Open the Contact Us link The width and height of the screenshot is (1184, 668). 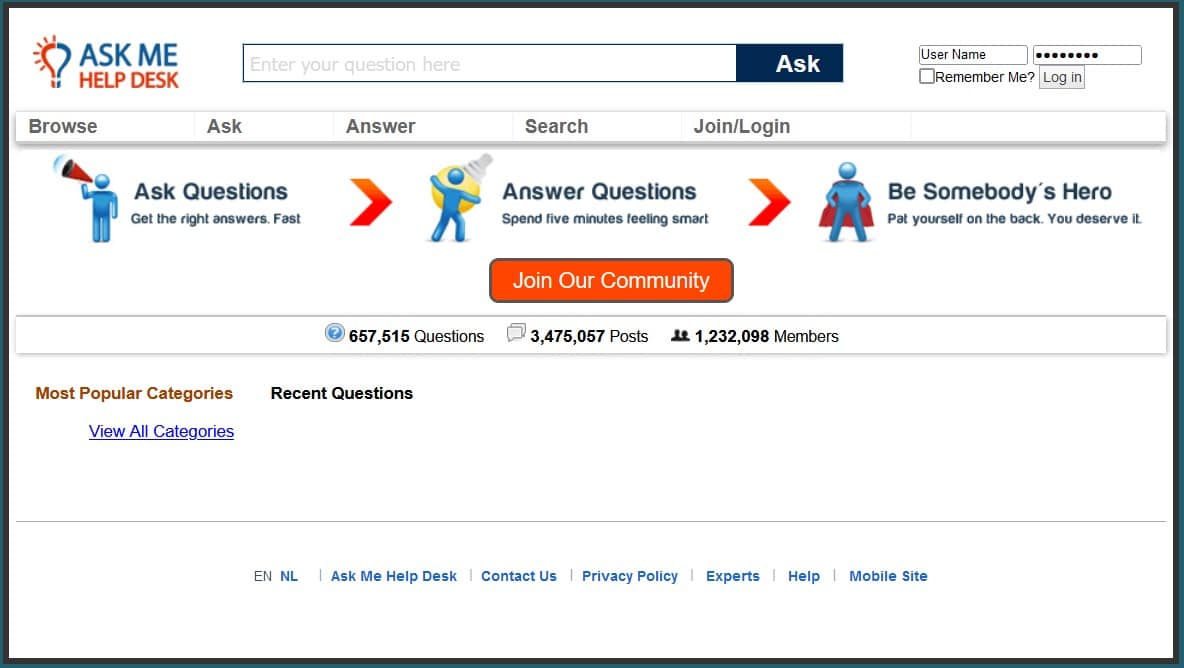(519, 576)
